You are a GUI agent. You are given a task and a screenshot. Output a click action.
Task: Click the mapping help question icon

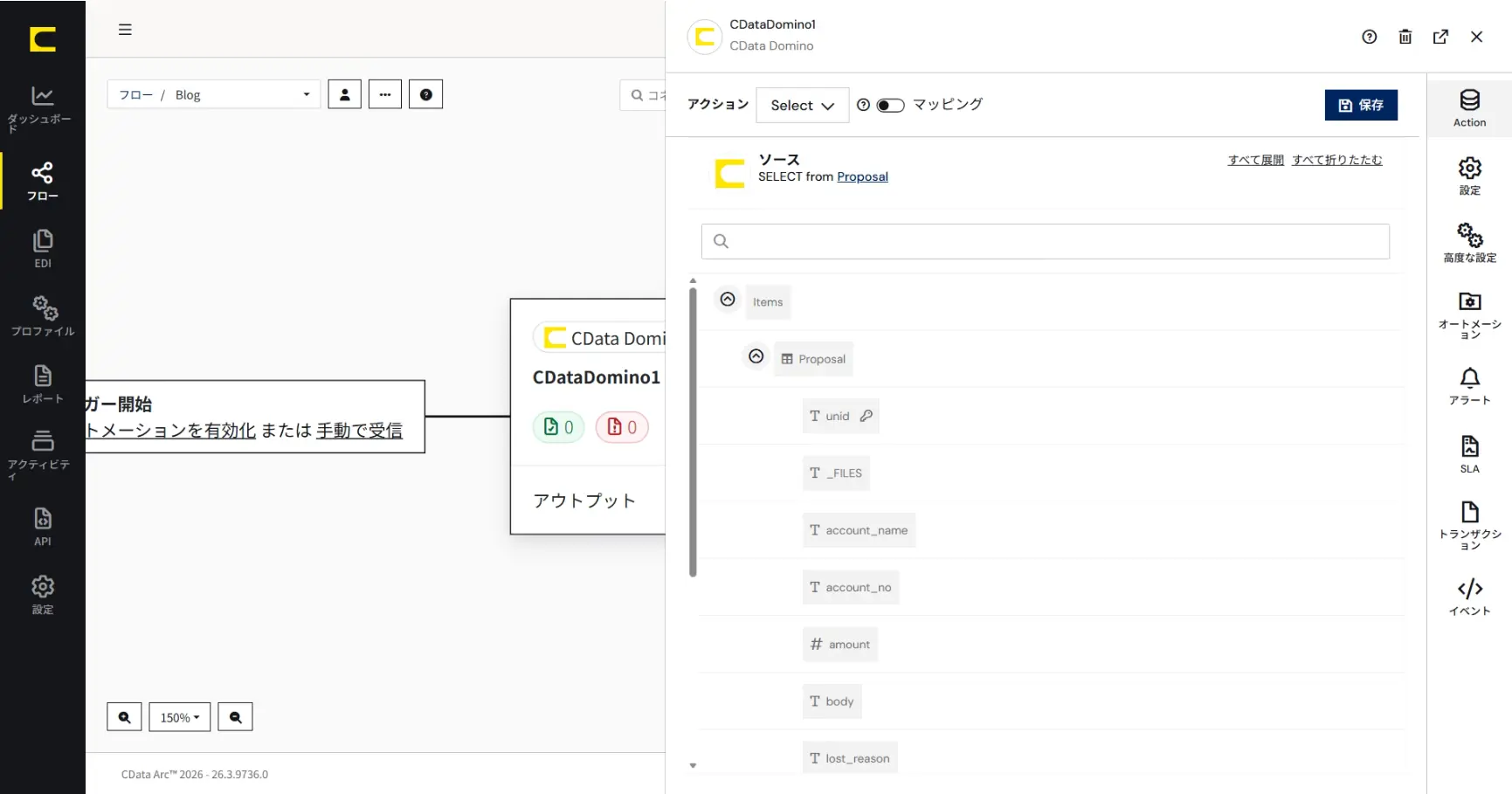click(863, 105)
